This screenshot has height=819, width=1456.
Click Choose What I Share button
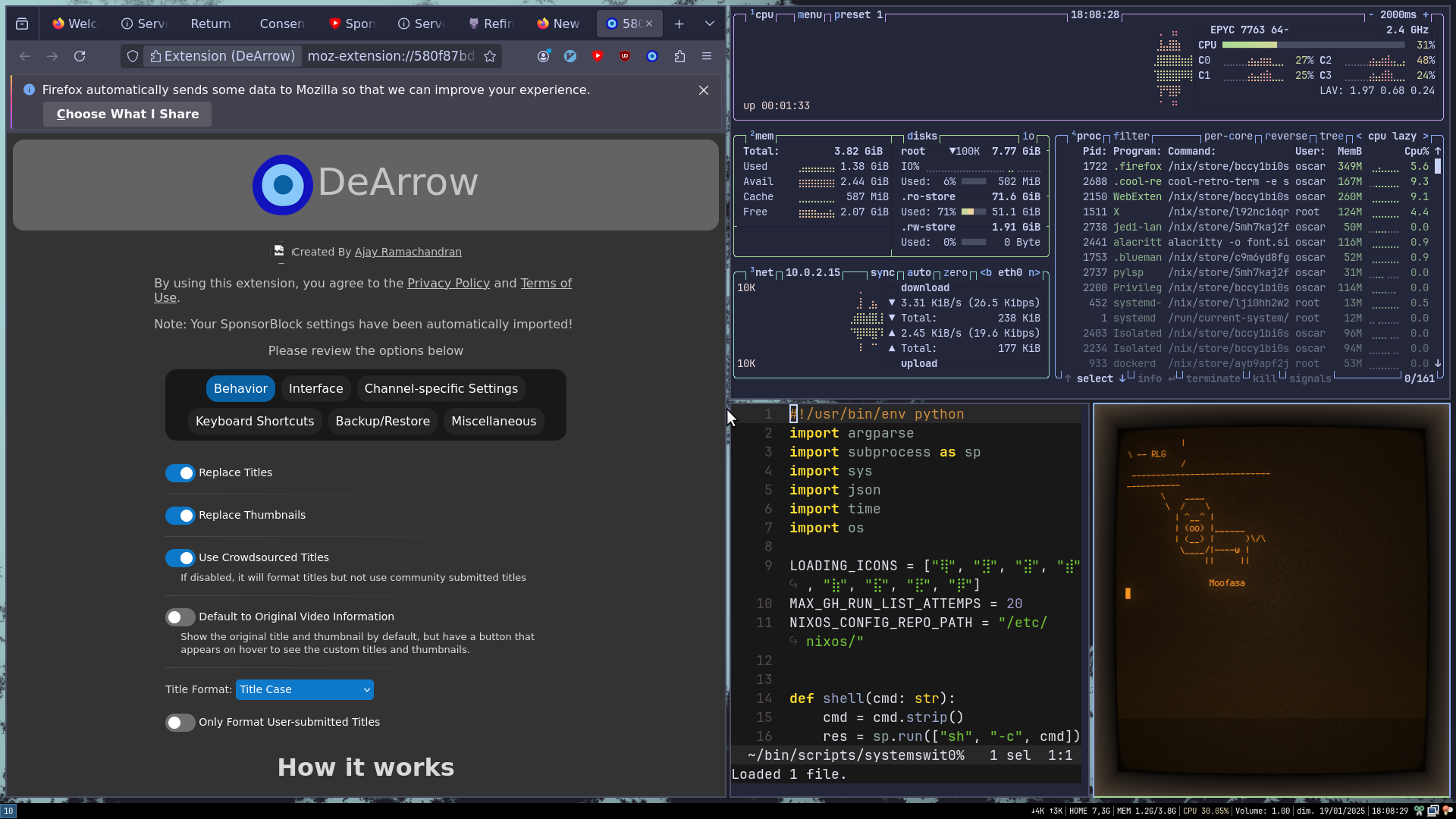click(x=127, y=115)
